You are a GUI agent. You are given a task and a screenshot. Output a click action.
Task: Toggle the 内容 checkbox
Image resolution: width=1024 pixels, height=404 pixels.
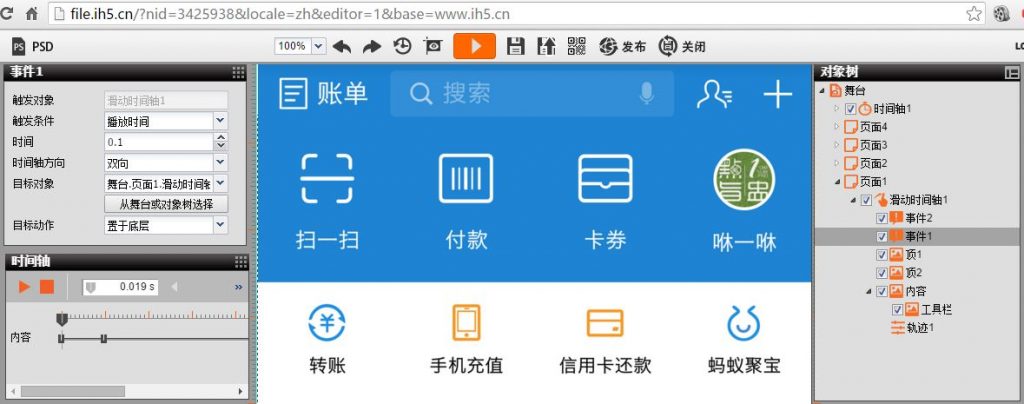881,291
